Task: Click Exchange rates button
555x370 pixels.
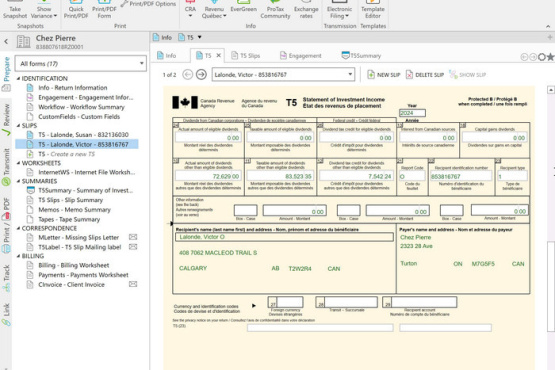Action: click(306, 10)
